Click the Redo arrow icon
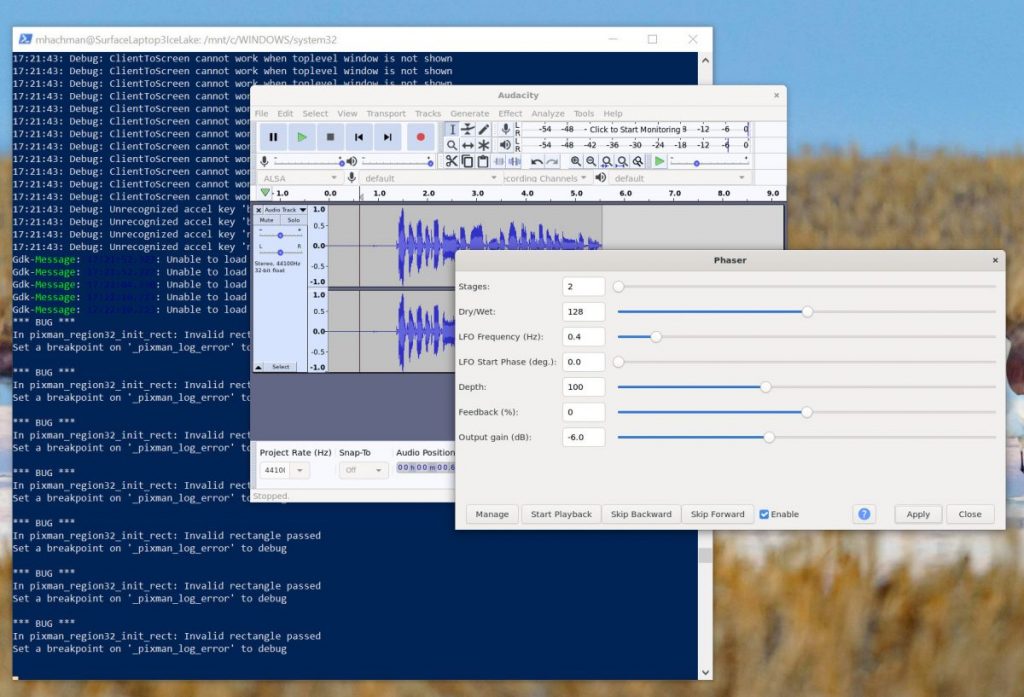1024x697 pixels. pos(552,161)
